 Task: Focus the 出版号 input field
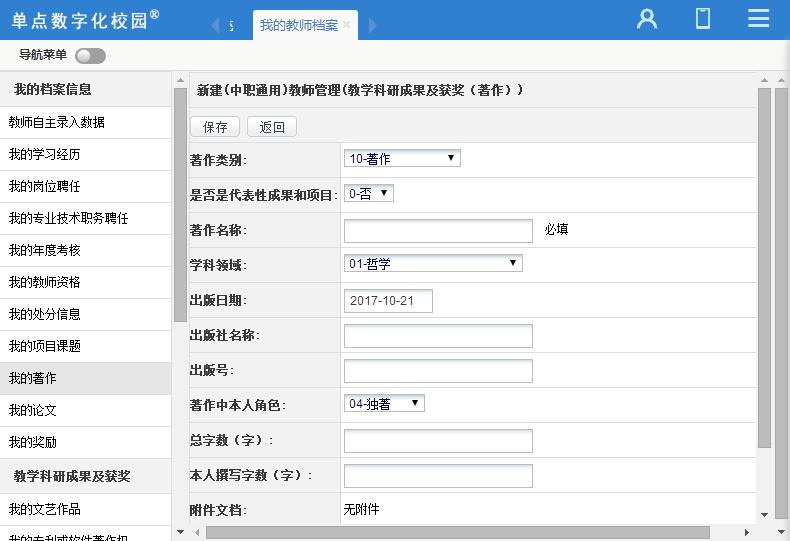click(438, 371)
